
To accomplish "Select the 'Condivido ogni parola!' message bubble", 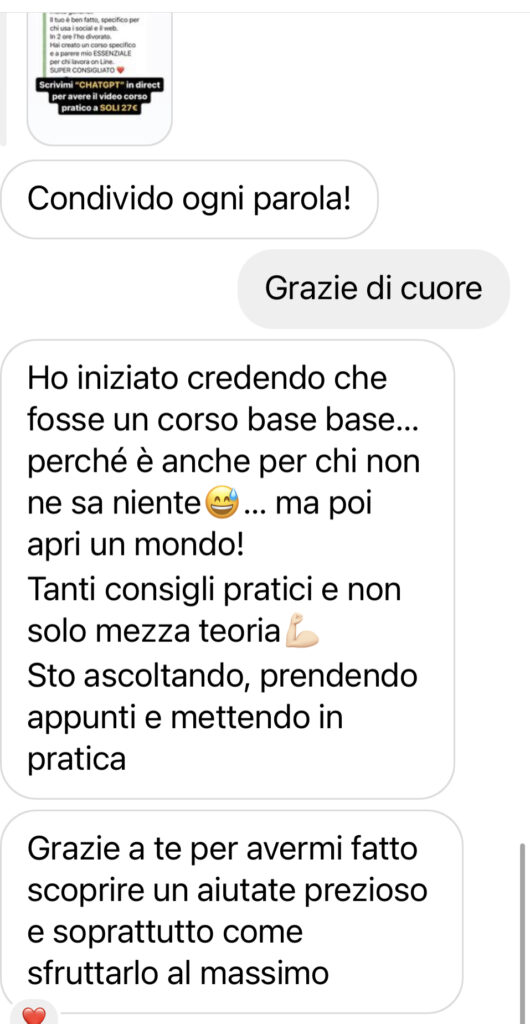I will pyautogui.click(x=189, y=200).
